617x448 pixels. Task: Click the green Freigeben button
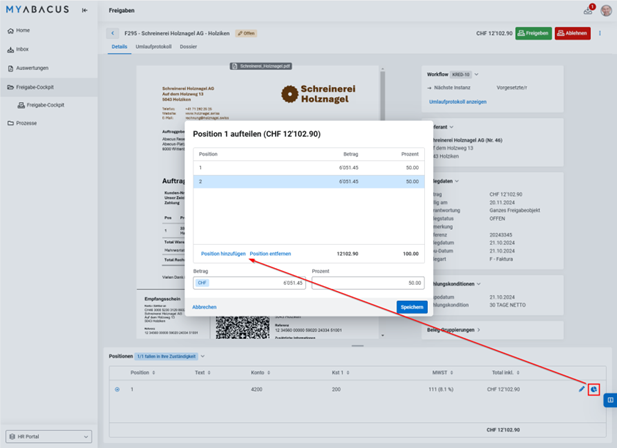[534, 33]
